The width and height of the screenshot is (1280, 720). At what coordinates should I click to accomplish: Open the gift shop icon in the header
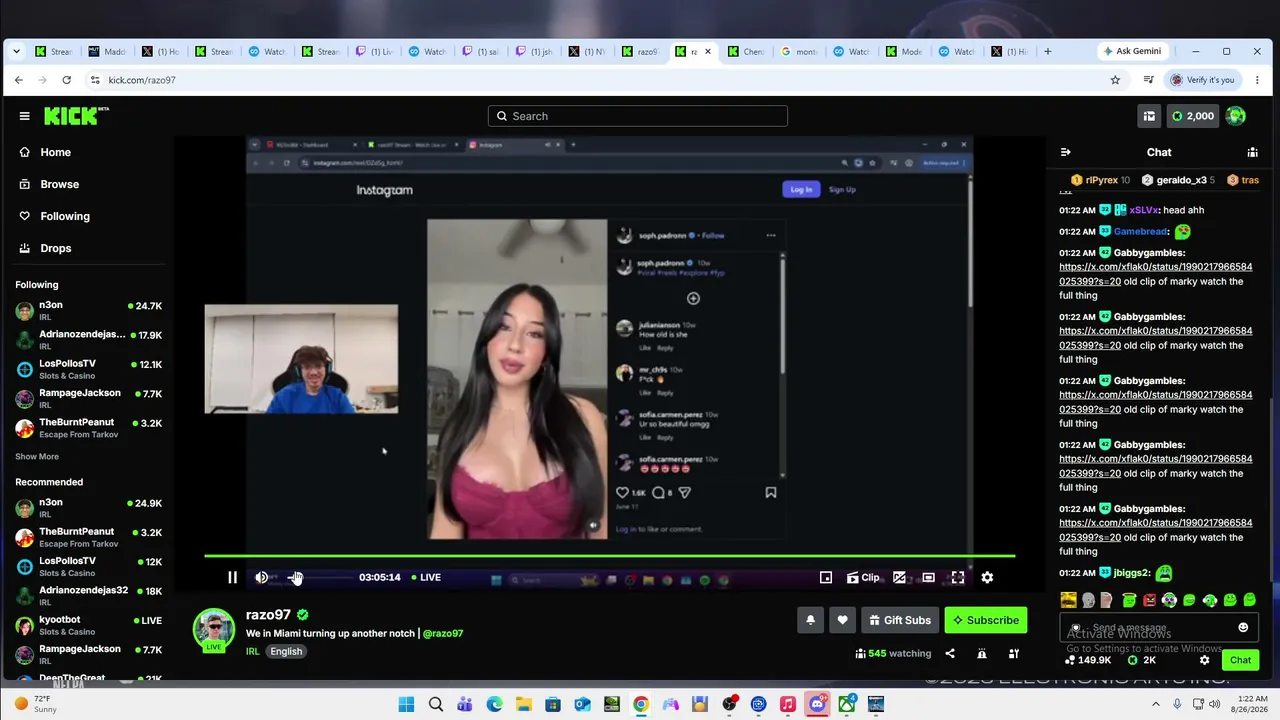[x=1149, y=116]
